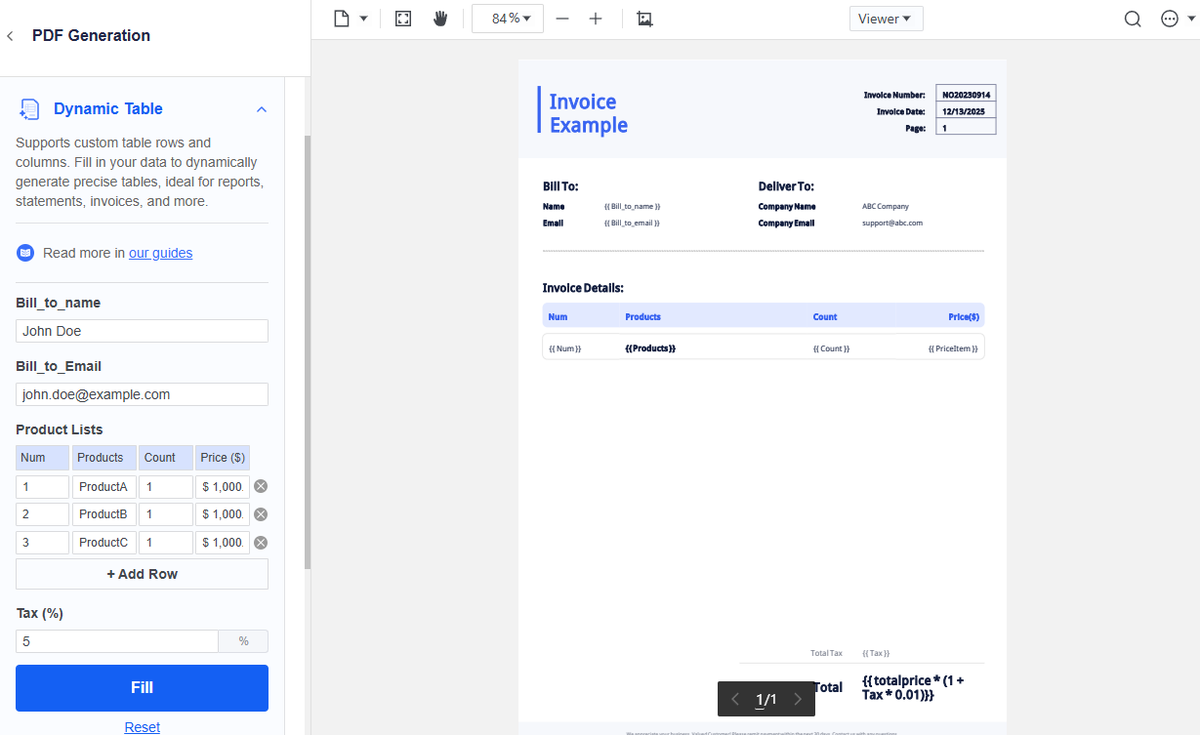The image size is (1200, 735).
Task: Go to next page in page navigator
Action: (797, 699)
